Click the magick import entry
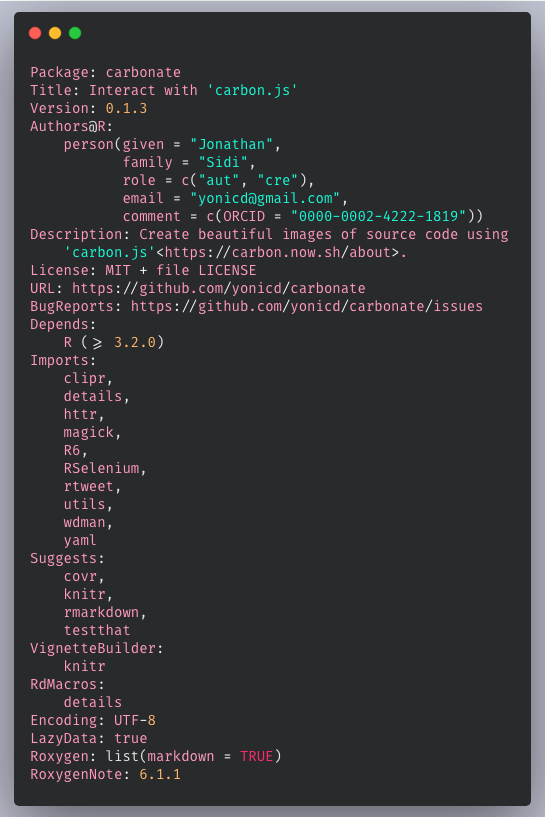This screenshot has height=817, width=545. [x=89, y=432]
